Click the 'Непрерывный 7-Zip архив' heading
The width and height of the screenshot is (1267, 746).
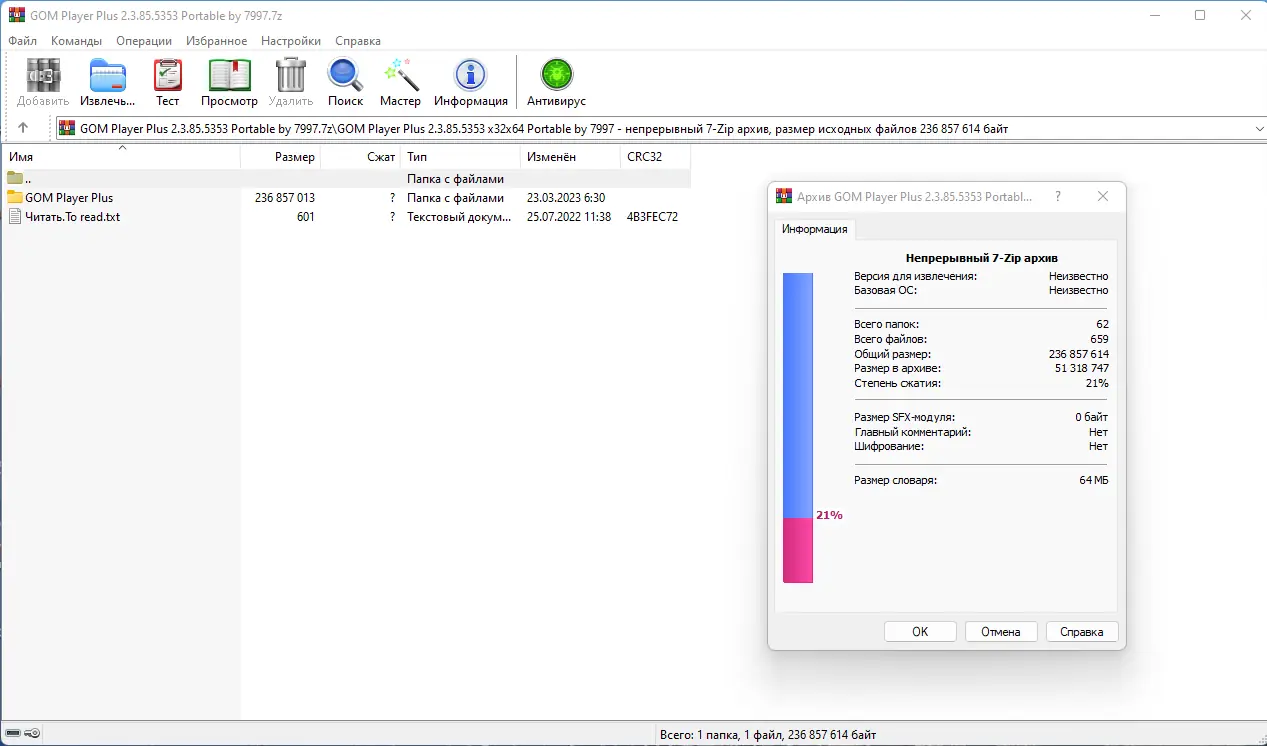(x=981, y=258)
